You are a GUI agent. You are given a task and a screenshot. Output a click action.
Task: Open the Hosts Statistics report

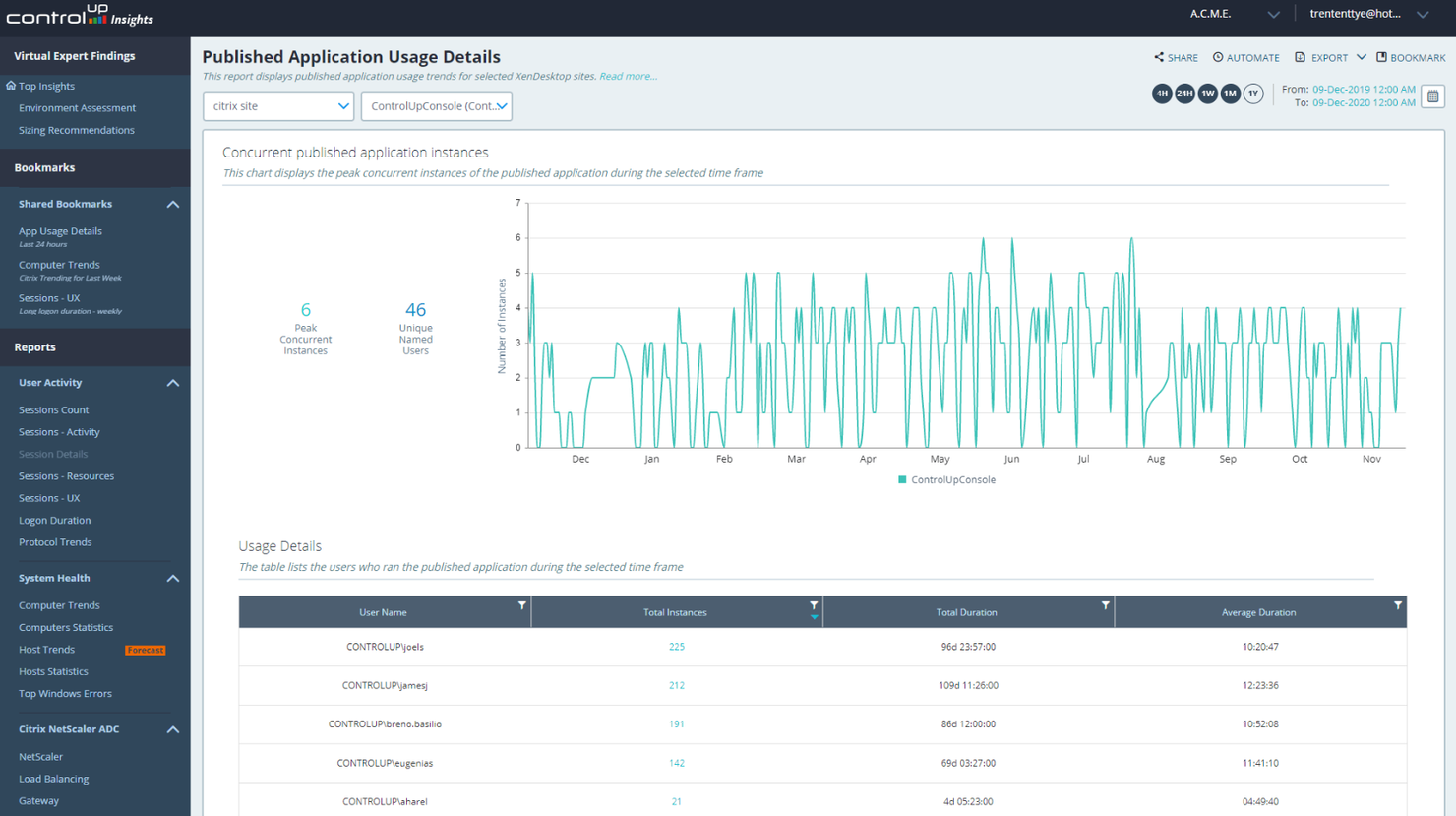click(53, 672)
